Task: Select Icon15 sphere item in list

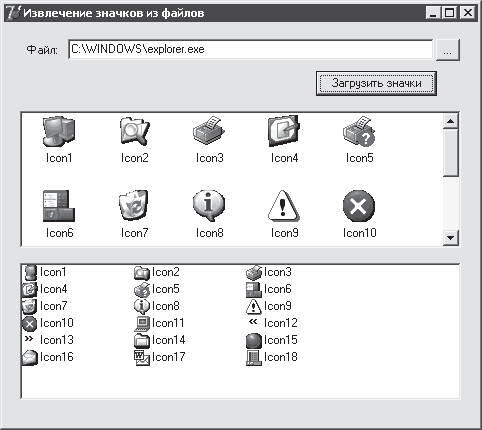Action: (272, 340)
